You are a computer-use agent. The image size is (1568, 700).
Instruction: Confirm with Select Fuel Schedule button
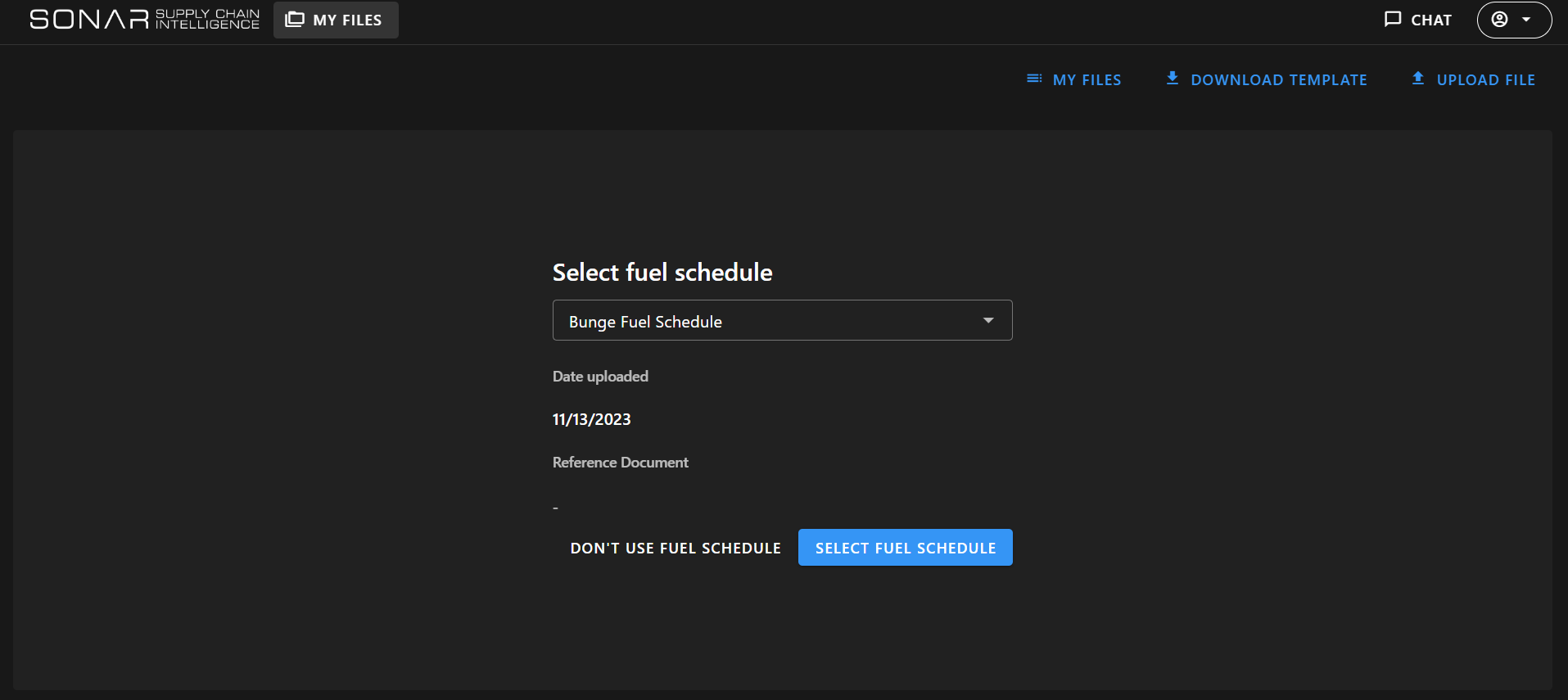(906, 548)
